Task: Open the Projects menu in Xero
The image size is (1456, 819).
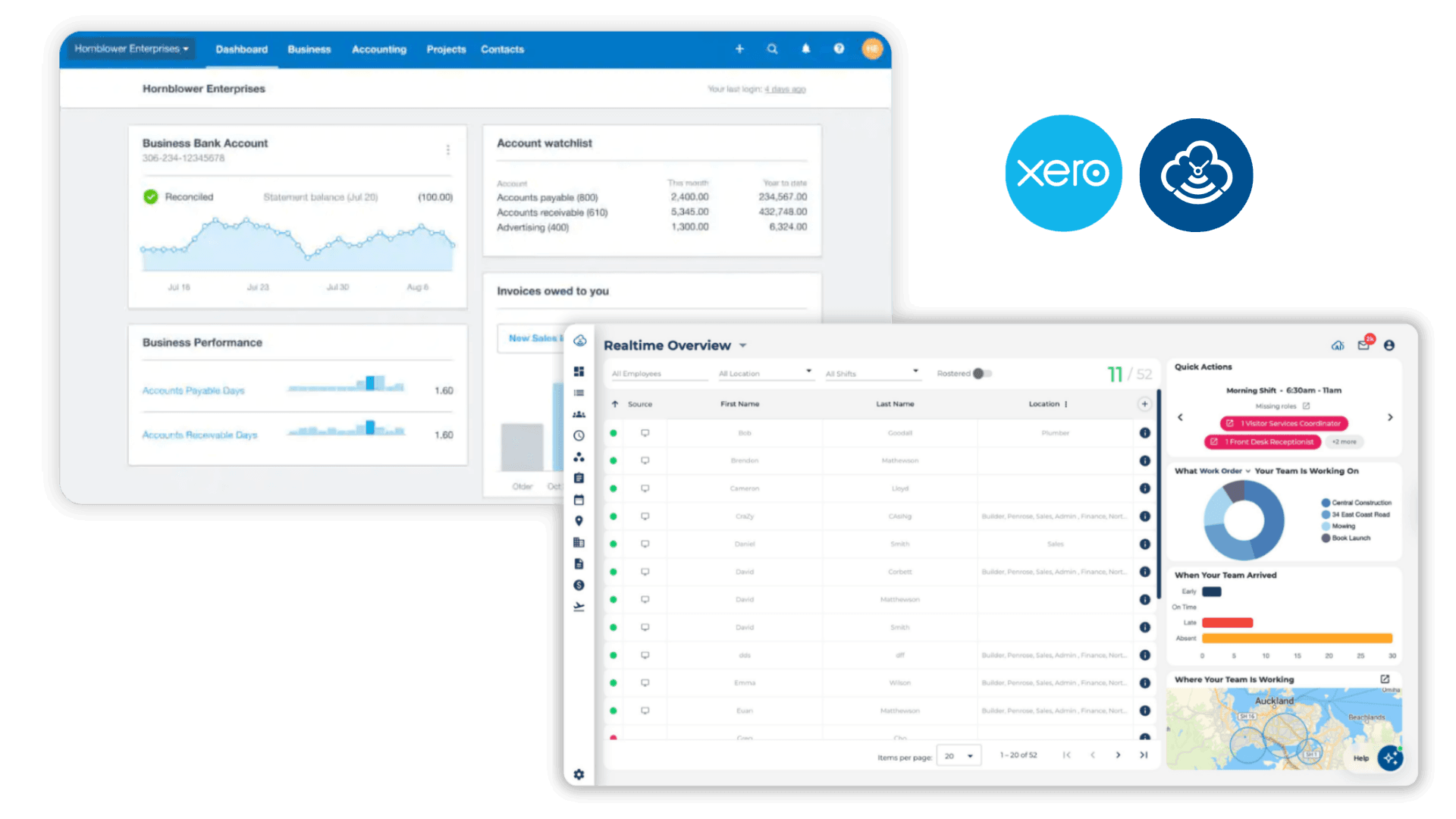Action: [446, 49]
